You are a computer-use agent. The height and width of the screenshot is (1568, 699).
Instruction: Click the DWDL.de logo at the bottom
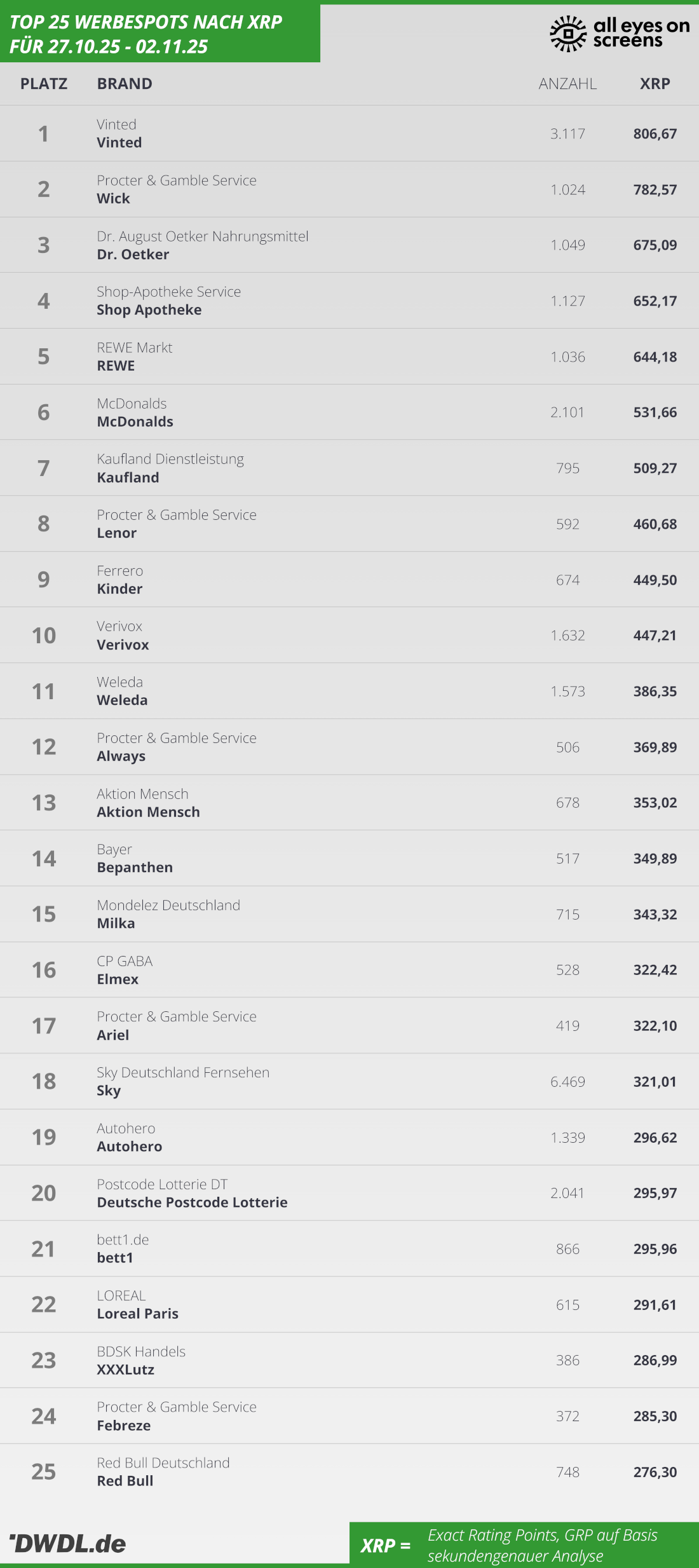(68, 1543)
